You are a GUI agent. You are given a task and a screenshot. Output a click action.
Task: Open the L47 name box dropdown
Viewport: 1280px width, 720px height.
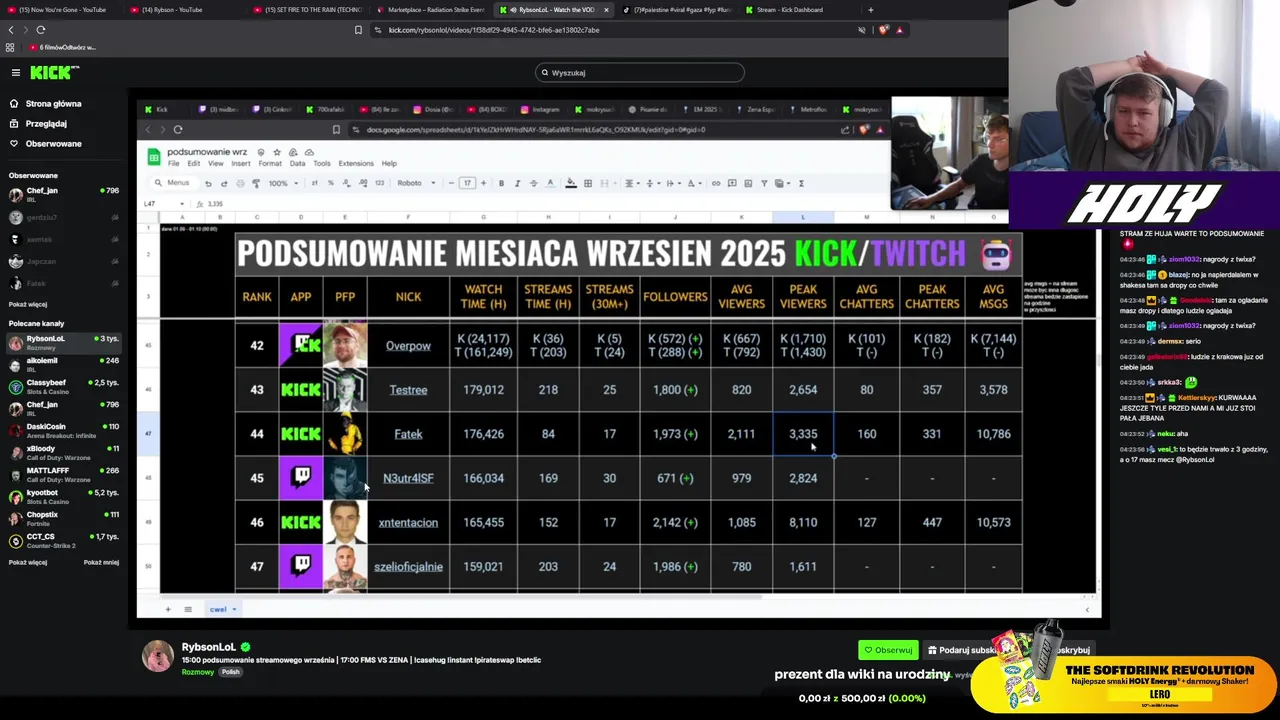181,203
